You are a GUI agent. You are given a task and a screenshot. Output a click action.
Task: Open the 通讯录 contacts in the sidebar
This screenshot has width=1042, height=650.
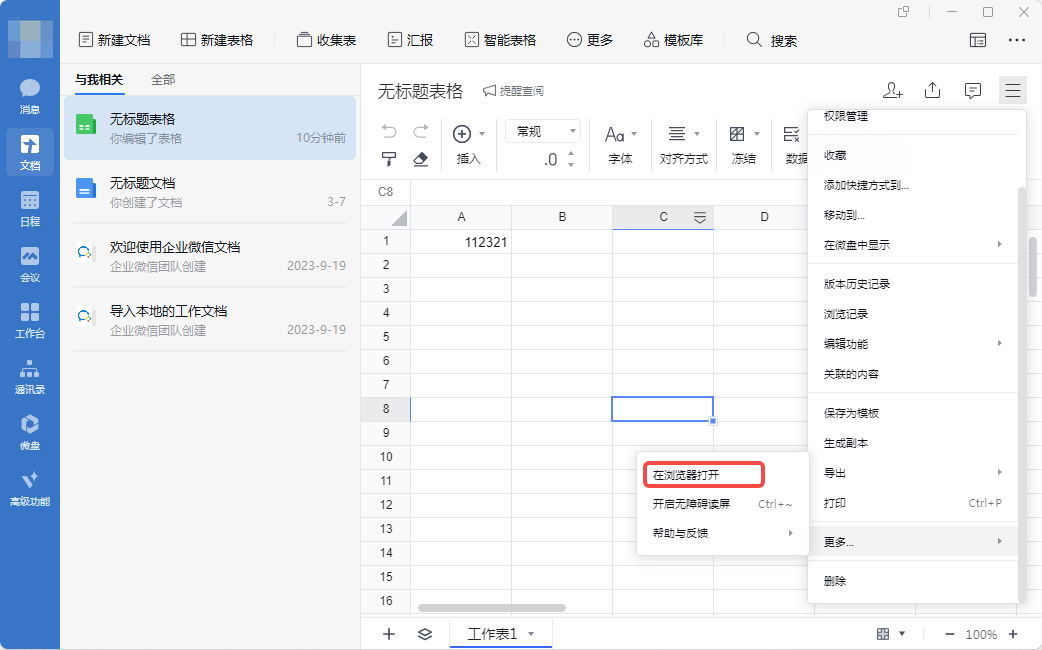tap(30, 376)
